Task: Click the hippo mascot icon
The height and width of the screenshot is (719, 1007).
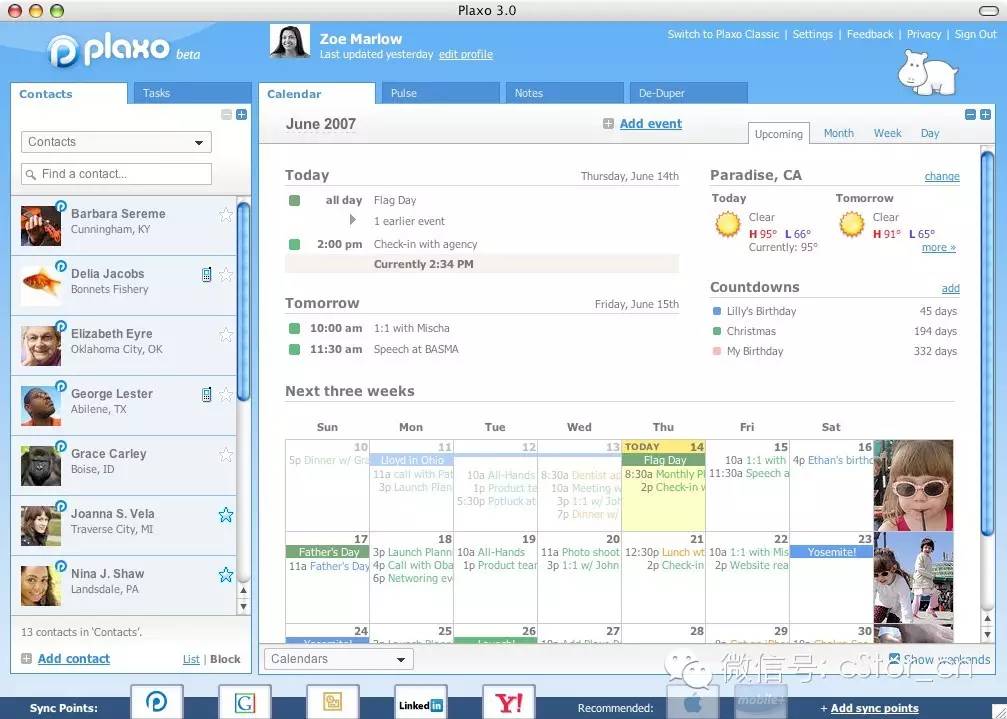Action: [x=927, y=72]
